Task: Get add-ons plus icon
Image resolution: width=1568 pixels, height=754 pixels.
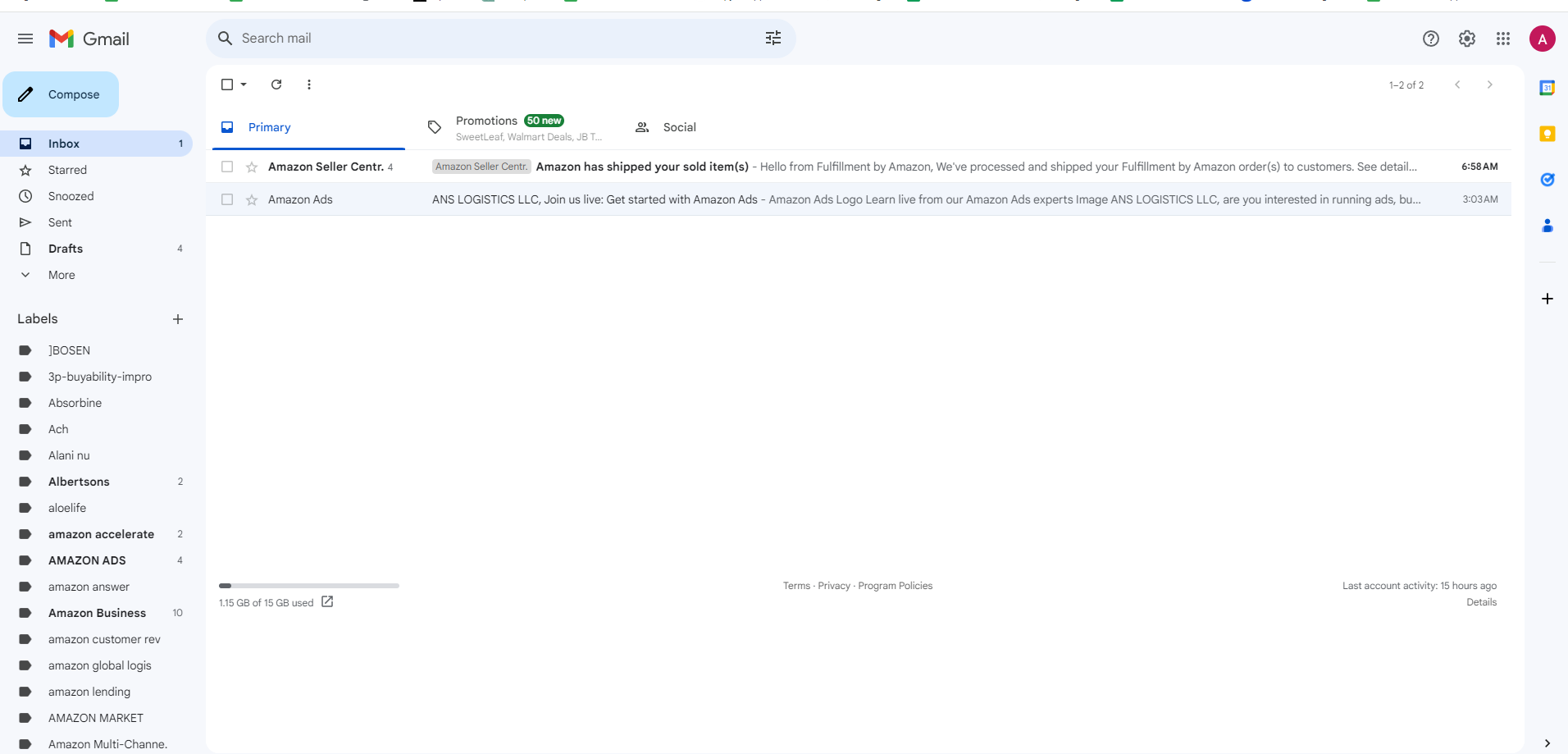Action: pyautogui.click(x=1547, y=299)
